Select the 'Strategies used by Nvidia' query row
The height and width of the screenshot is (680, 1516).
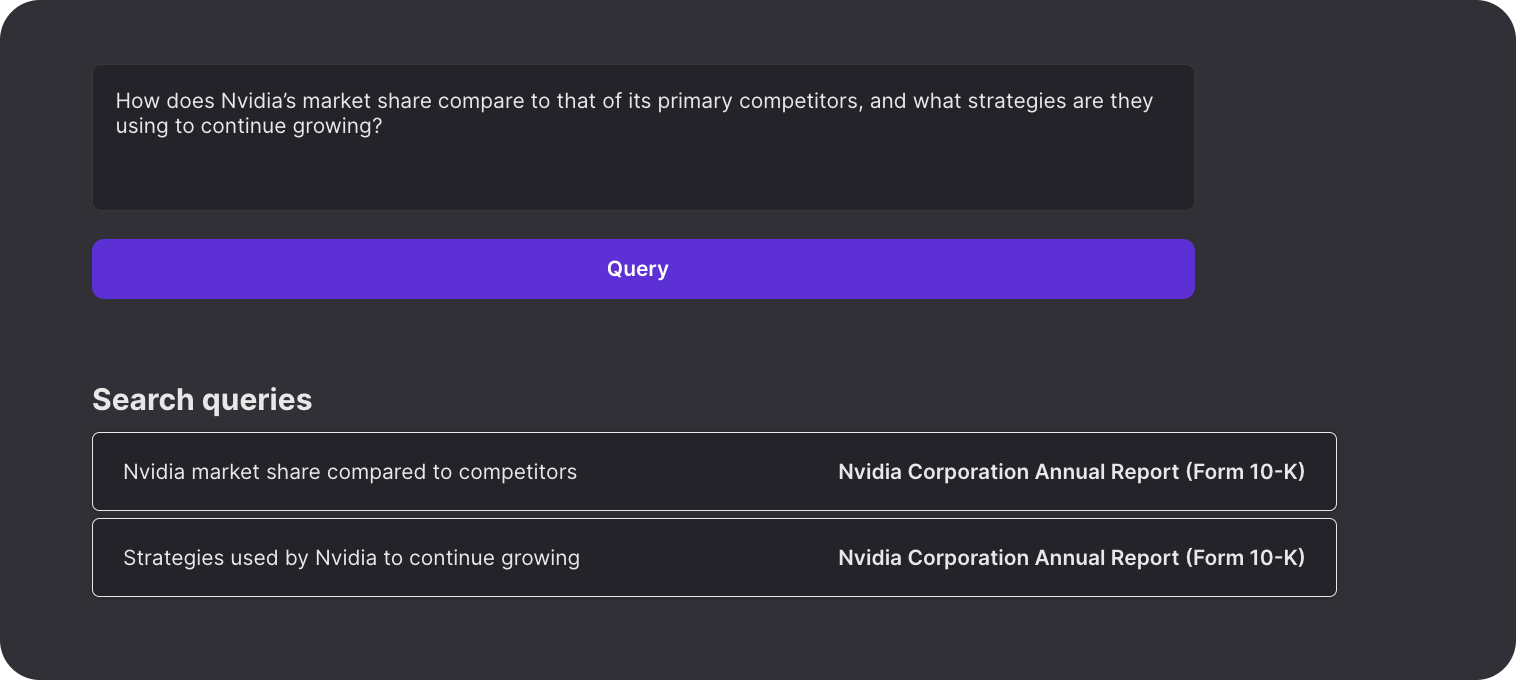click(x=351, y=558)
